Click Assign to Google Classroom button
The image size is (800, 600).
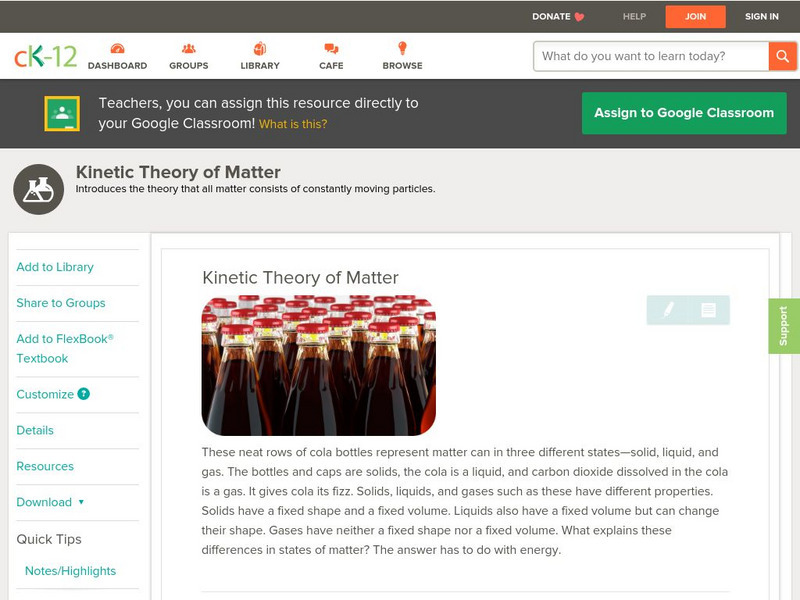(x=684, y=113)
